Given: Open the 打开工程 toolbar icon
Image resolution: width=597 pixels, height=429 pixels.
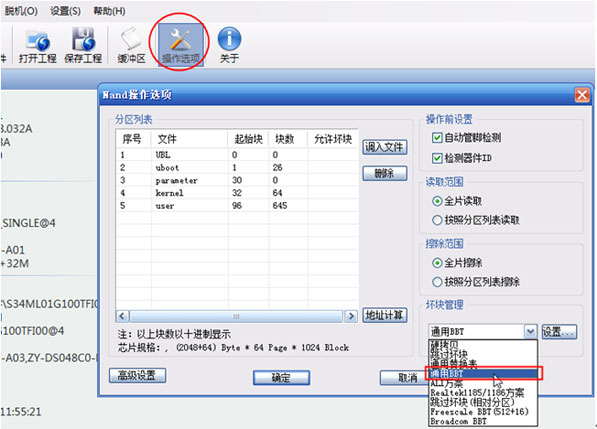Looking at the screenshot, I should pos(37,46).
